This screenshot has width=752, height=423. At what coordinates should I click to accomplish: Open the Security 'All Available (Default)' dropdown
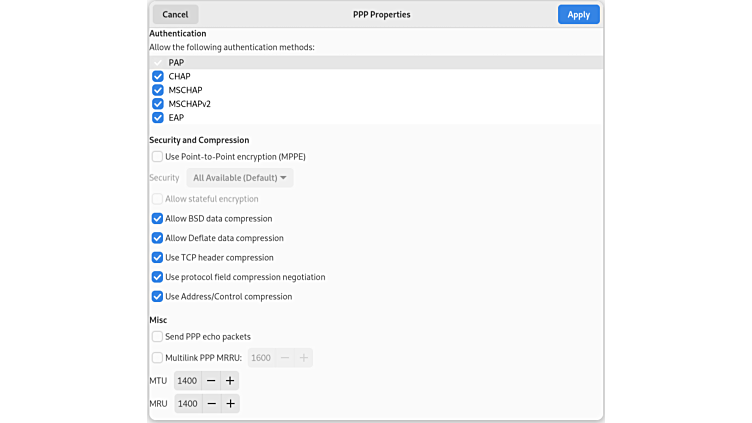[240, 178]
